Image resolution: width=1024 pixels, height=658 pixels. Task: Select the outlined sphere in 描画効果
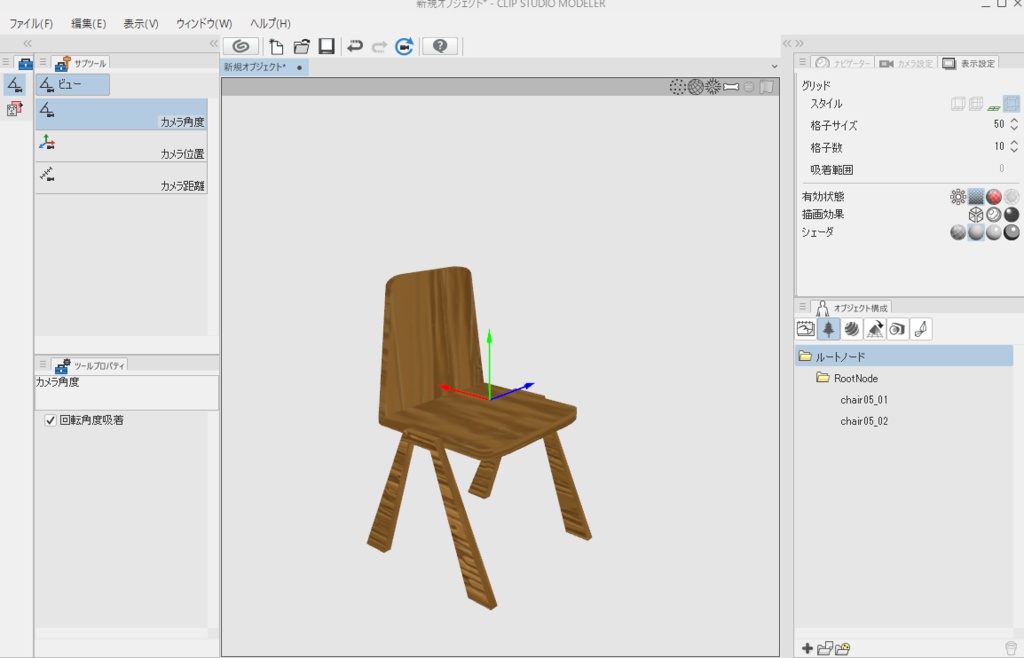coord(993,214)
